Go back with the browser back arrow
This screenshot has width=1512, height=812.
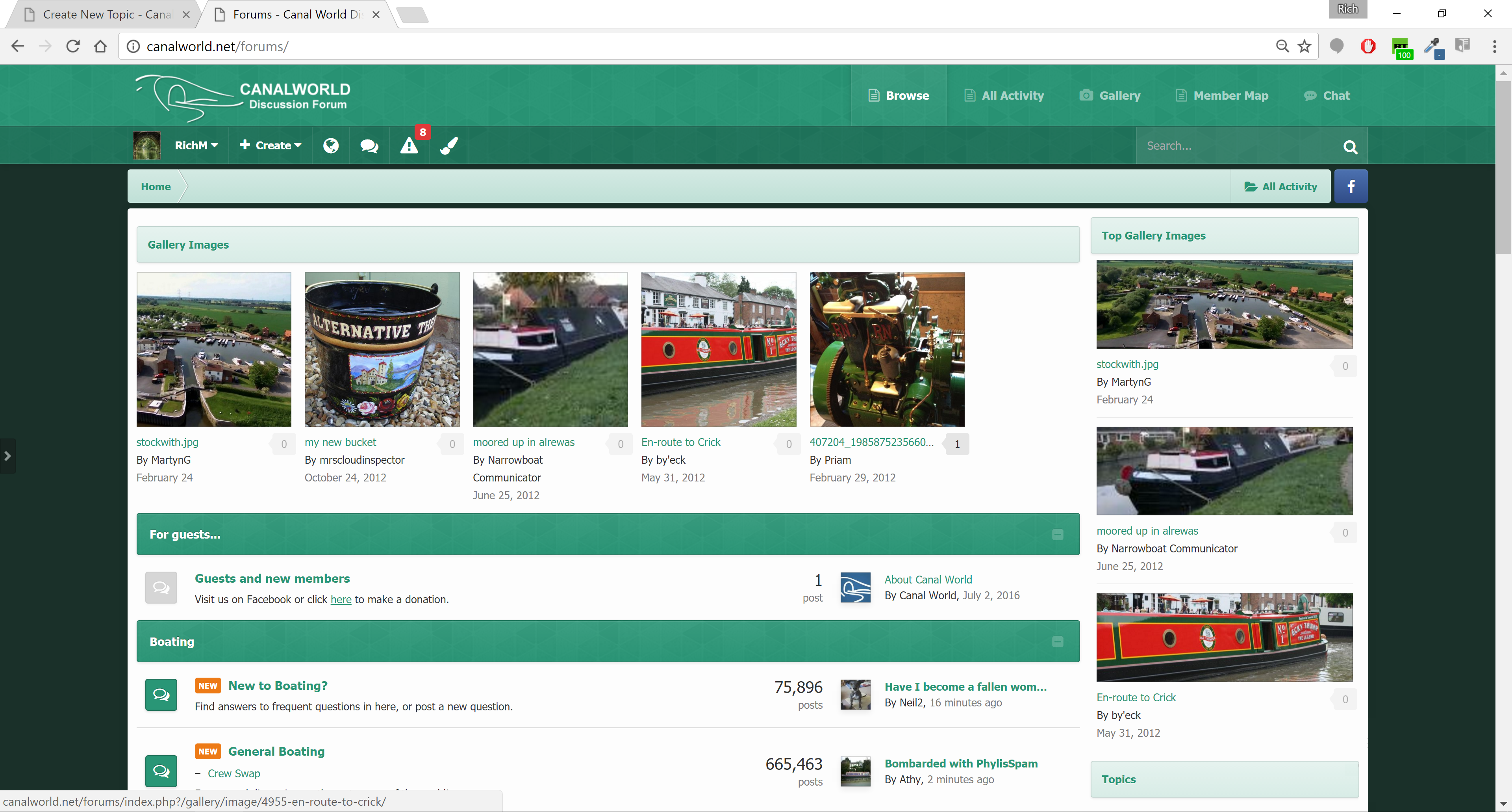tap(18, 46)
